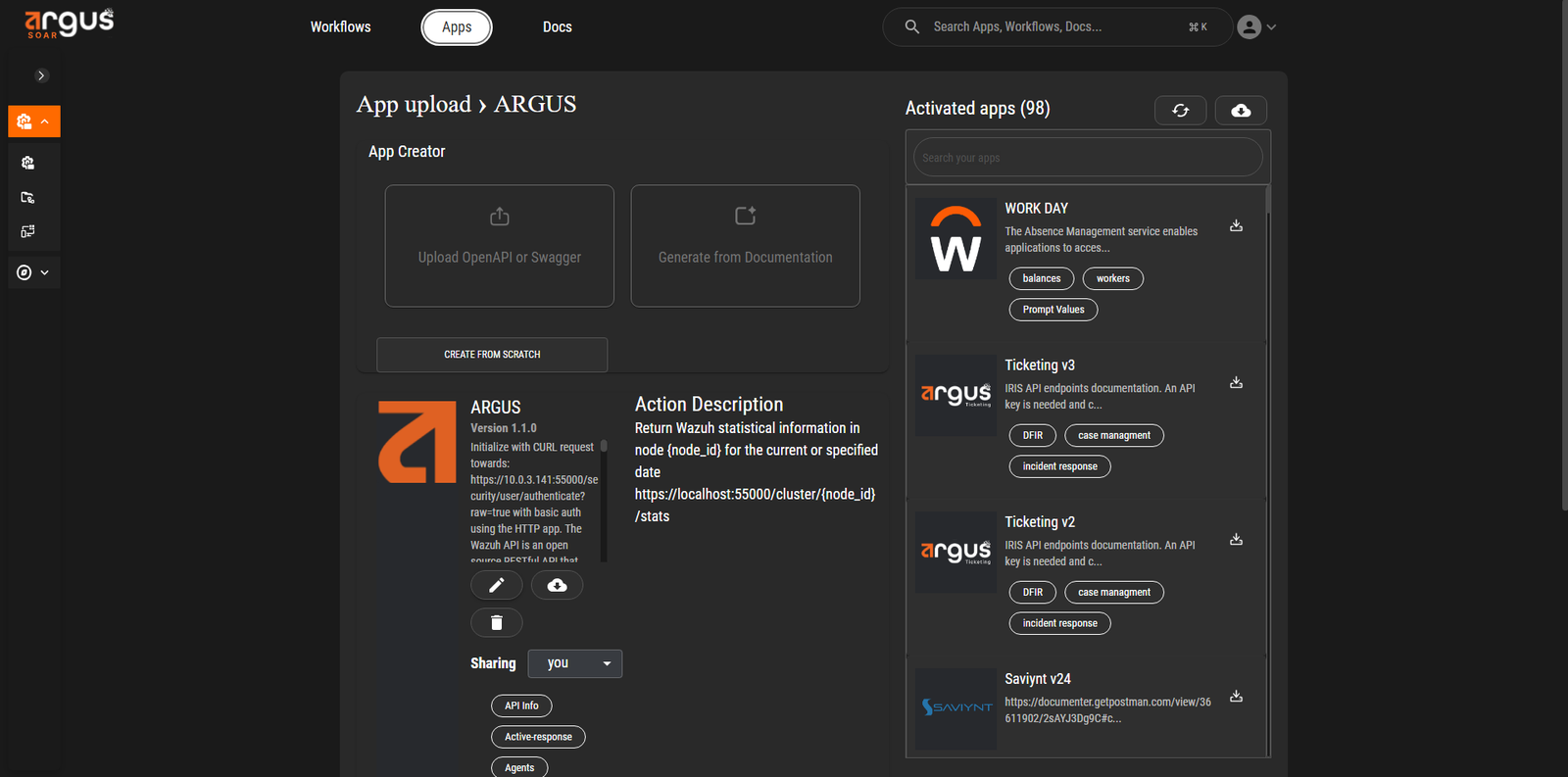Screen dimensions: 1568x777
Task: Go to the Workflows tab
Action: (x=340, y=27)
